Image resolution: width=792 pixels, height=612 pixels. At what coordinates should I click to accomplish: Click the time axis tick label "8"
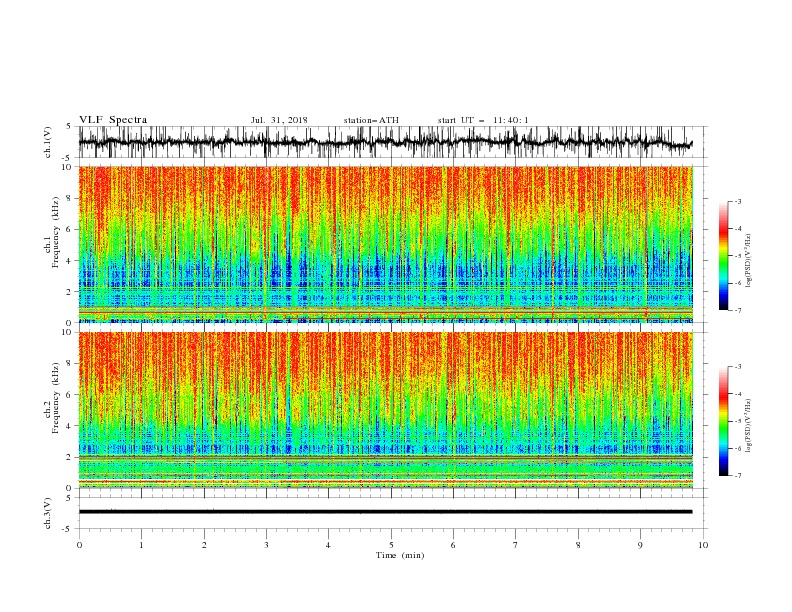click(x=578, y=545)
